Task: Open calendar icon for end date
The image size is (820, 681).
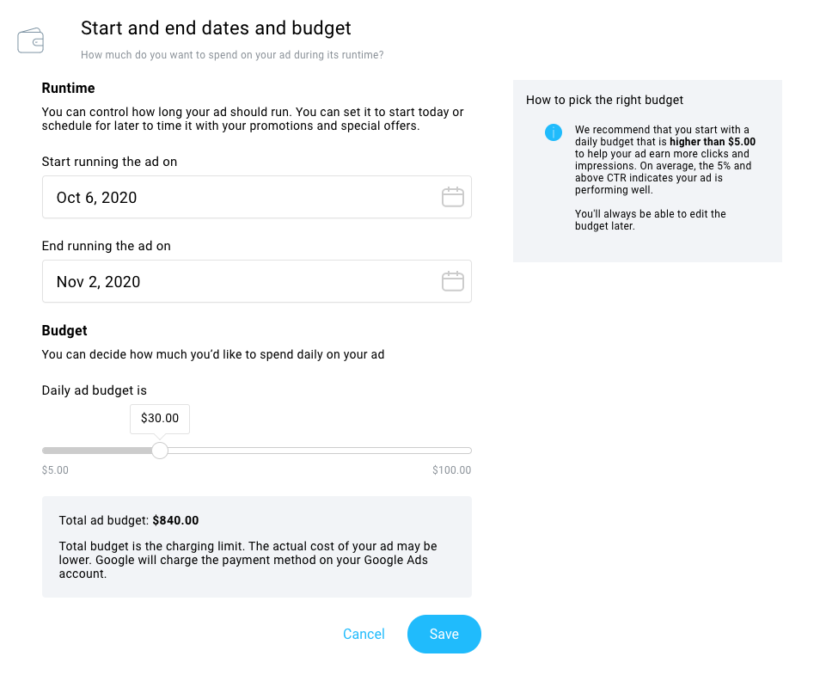Action: coord(452,281)
